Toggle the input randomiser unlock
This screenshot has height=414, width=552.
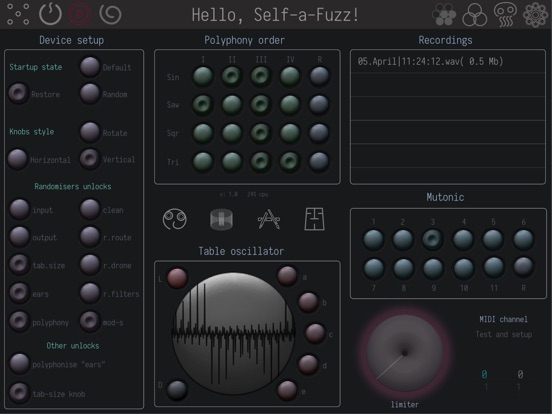(x=19, y=209)
